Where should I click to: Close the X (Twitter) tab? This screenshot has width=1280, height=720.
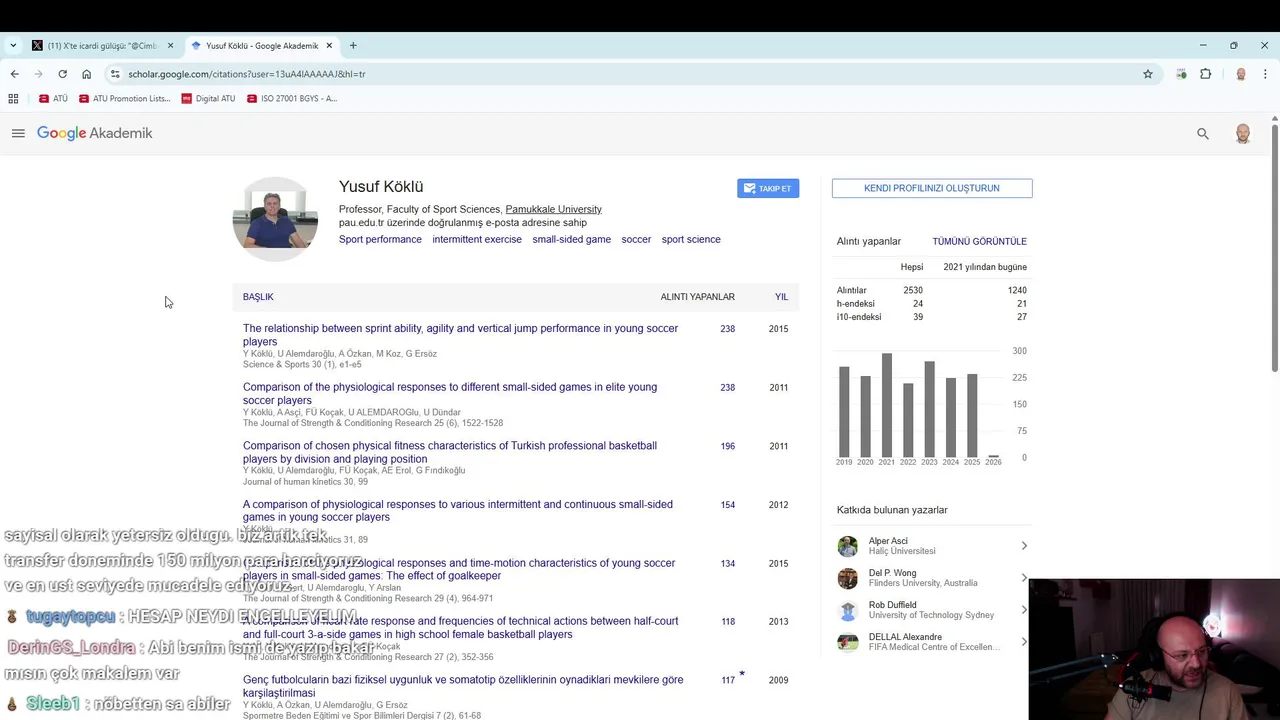[x=170, y=46]
